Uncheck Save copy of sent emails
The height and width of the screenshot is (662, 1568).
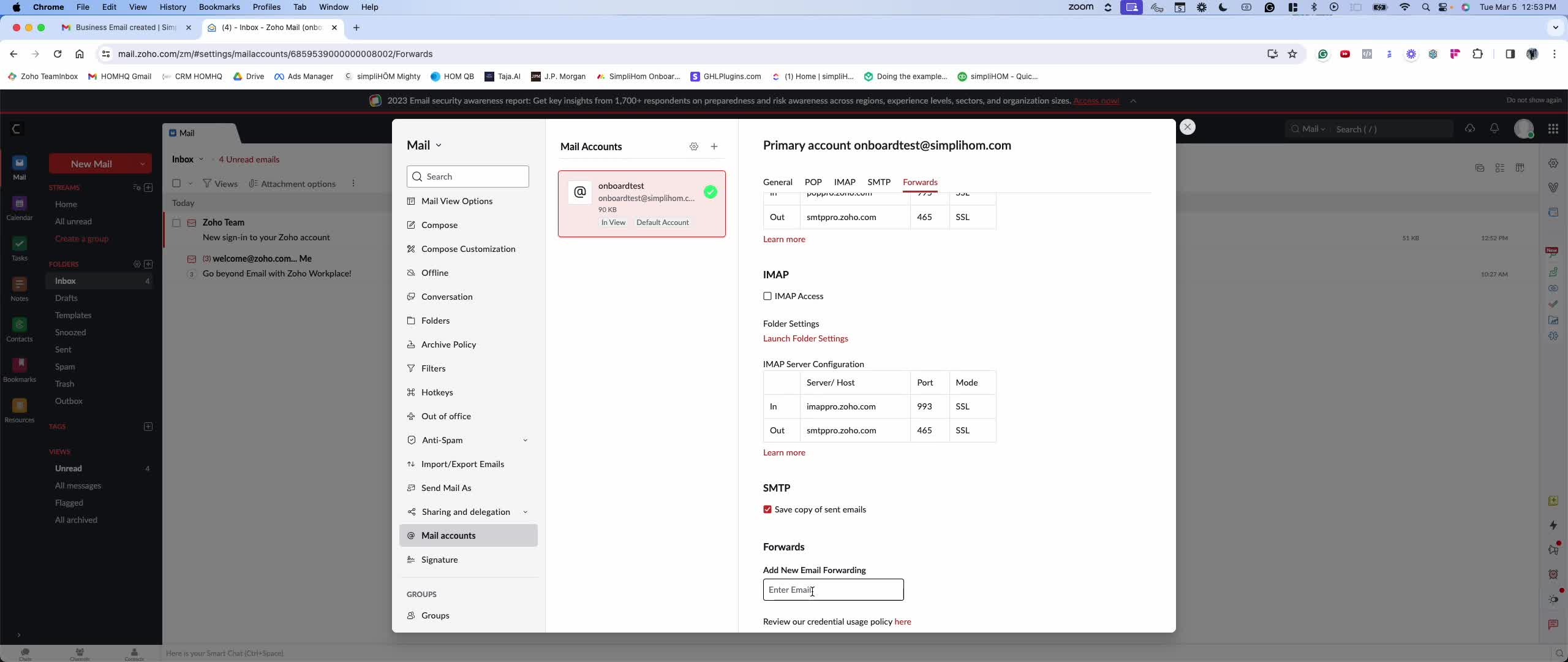tap(767, 509)
